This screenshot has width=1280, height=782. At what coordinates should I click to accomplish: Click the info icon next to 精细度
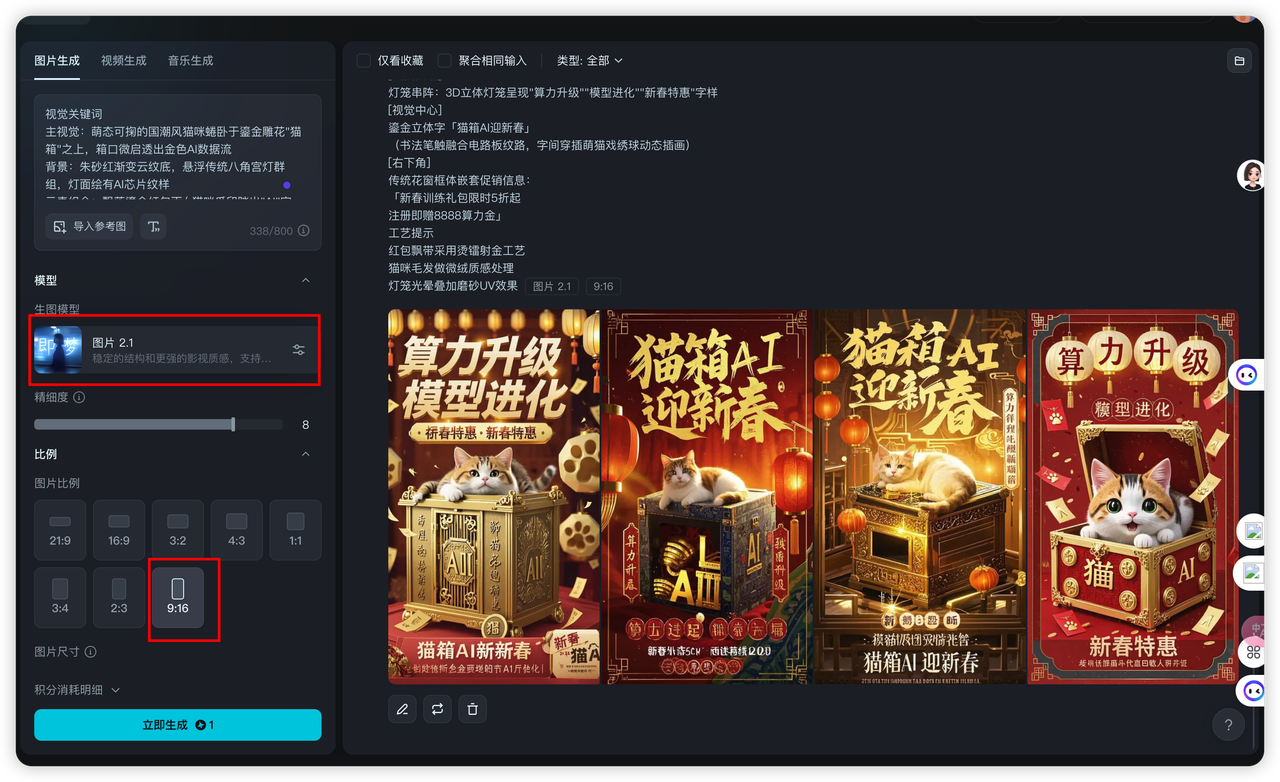click(x=79, y=397)
